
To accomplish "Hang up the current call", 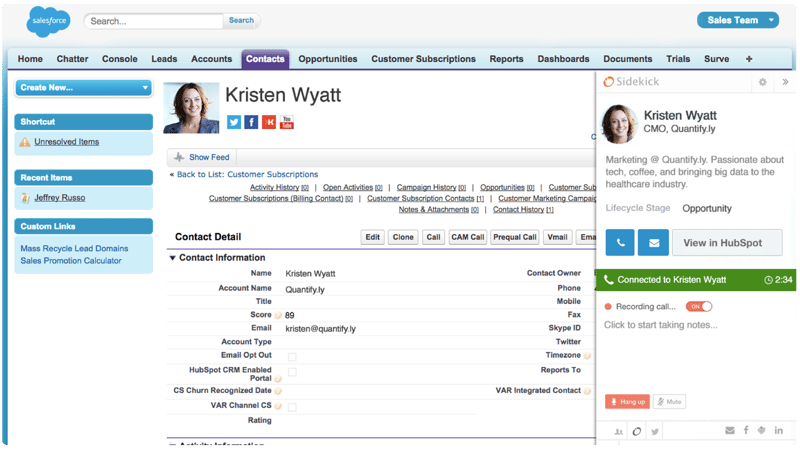I will (628, 402).
